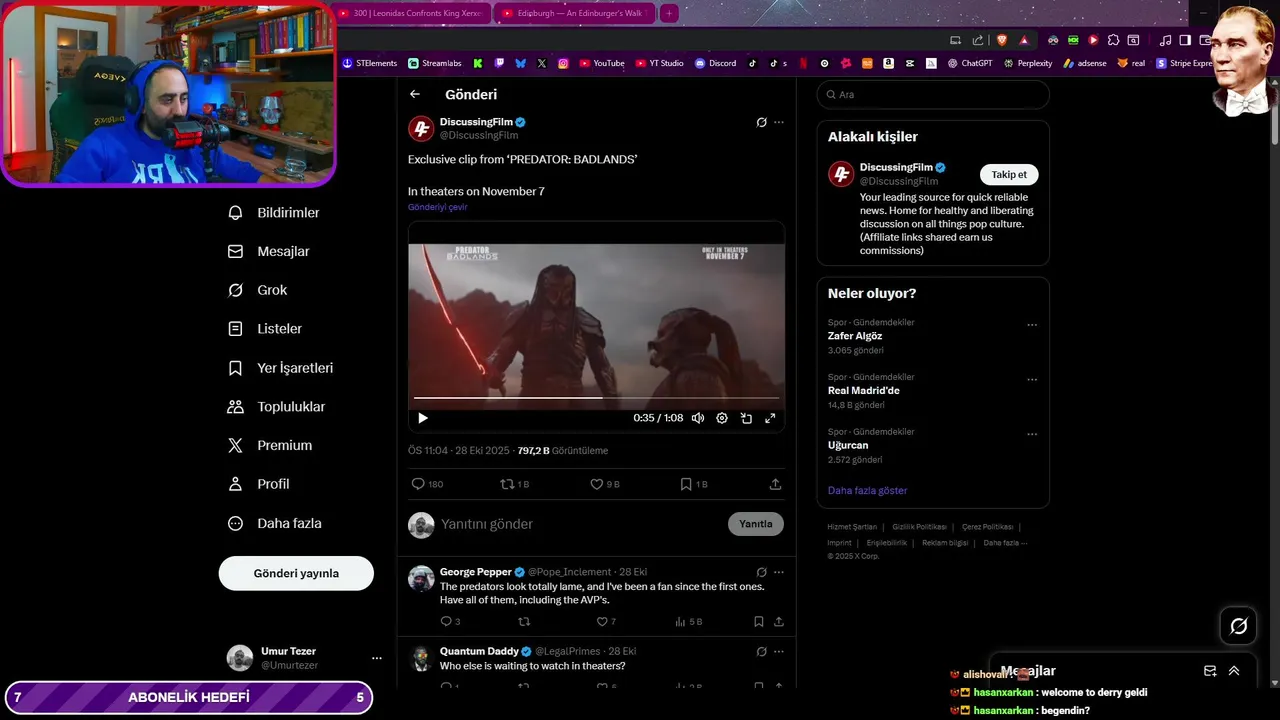1280x720 pixels.
Task: Open Perplexity bookmark
Action: [x=1028, y=63]
